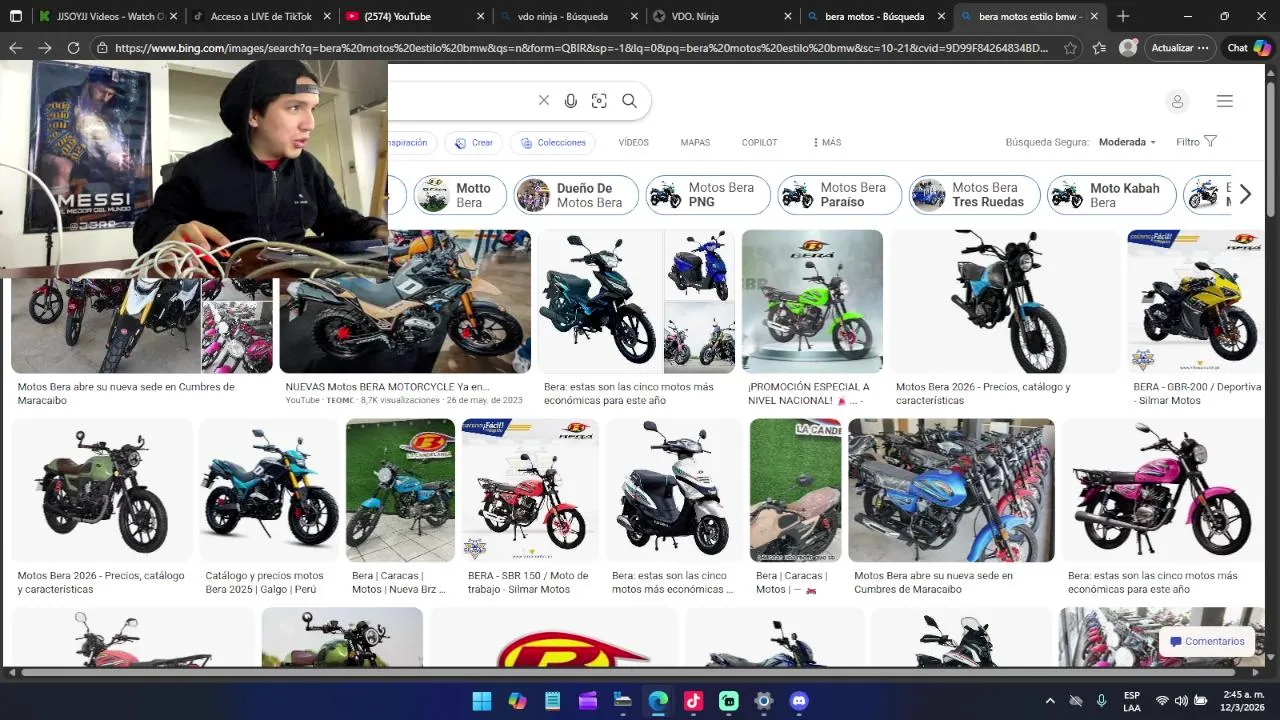The height and width of the screenshot is (720, 1280).
Task: Open the JJSOYJJ Videos browser tab
Action: (108, 16)
